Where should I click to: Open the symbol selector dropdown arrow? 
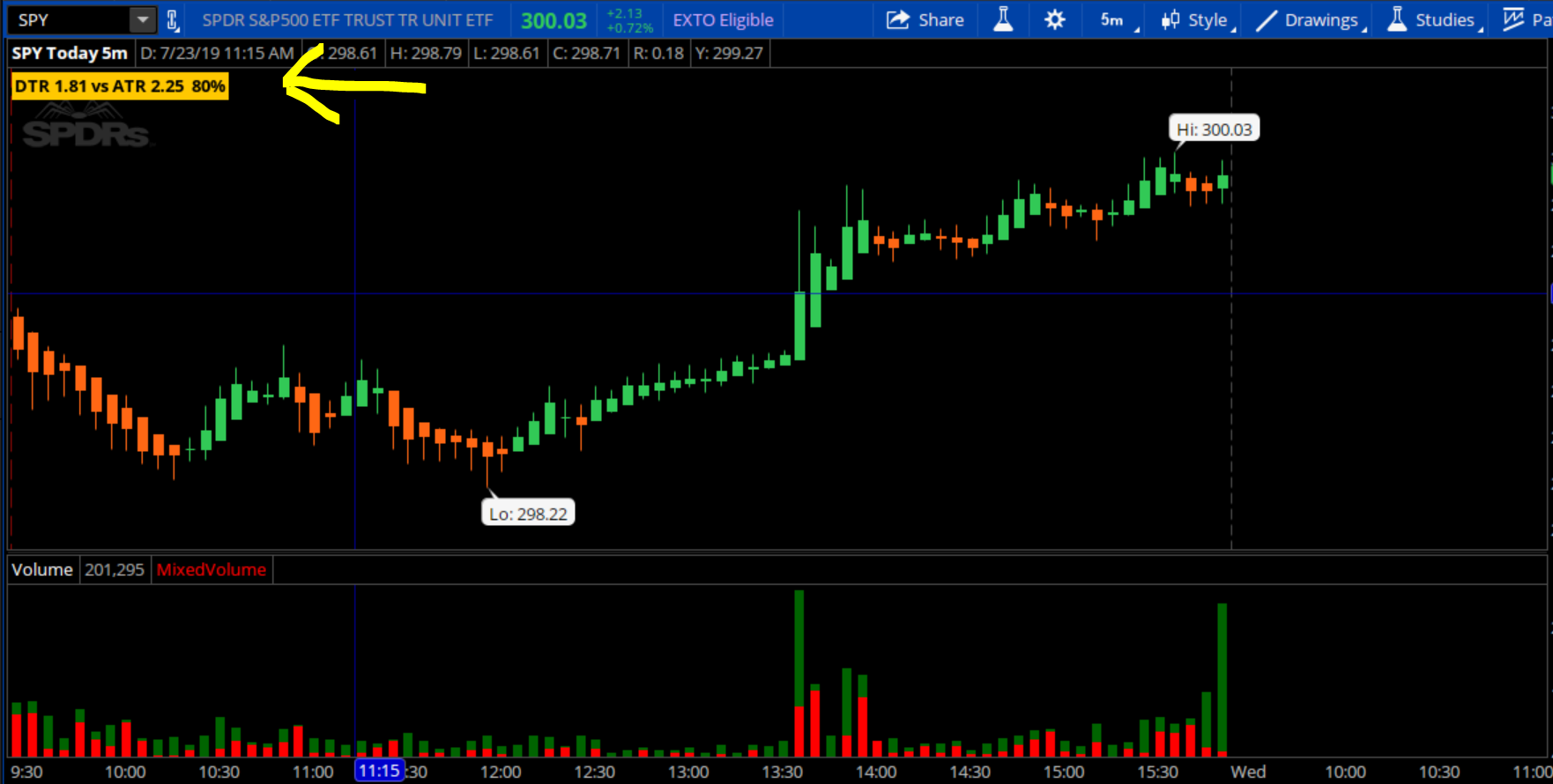point(142,19)
